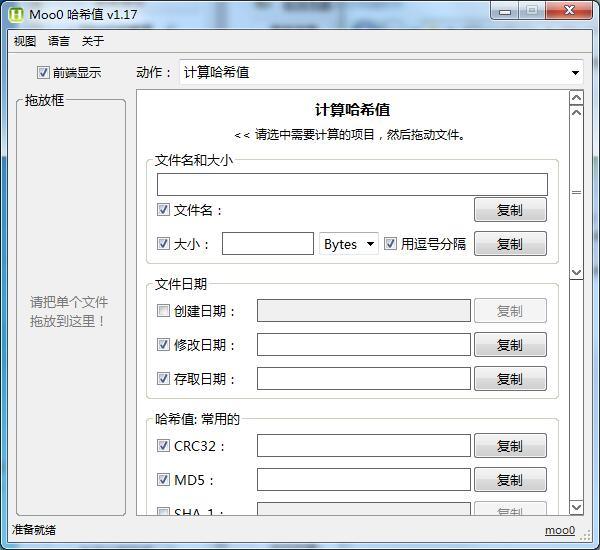The image size is (600, 550).
Task: Click the outer scrollbar bottom arrow
Action: [x=576, y=508]
